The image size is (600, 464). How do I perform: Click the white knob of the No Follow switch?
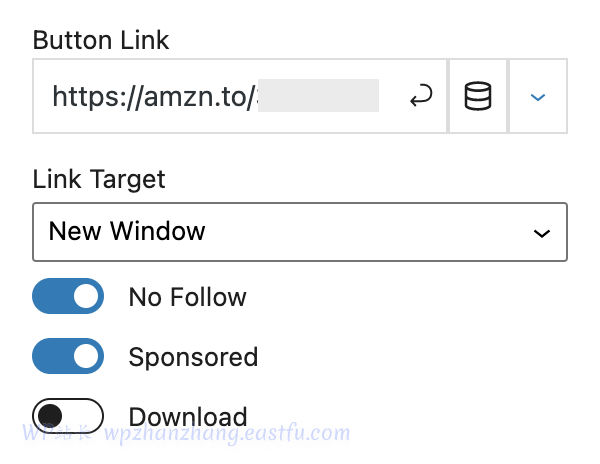click(86, 296)
